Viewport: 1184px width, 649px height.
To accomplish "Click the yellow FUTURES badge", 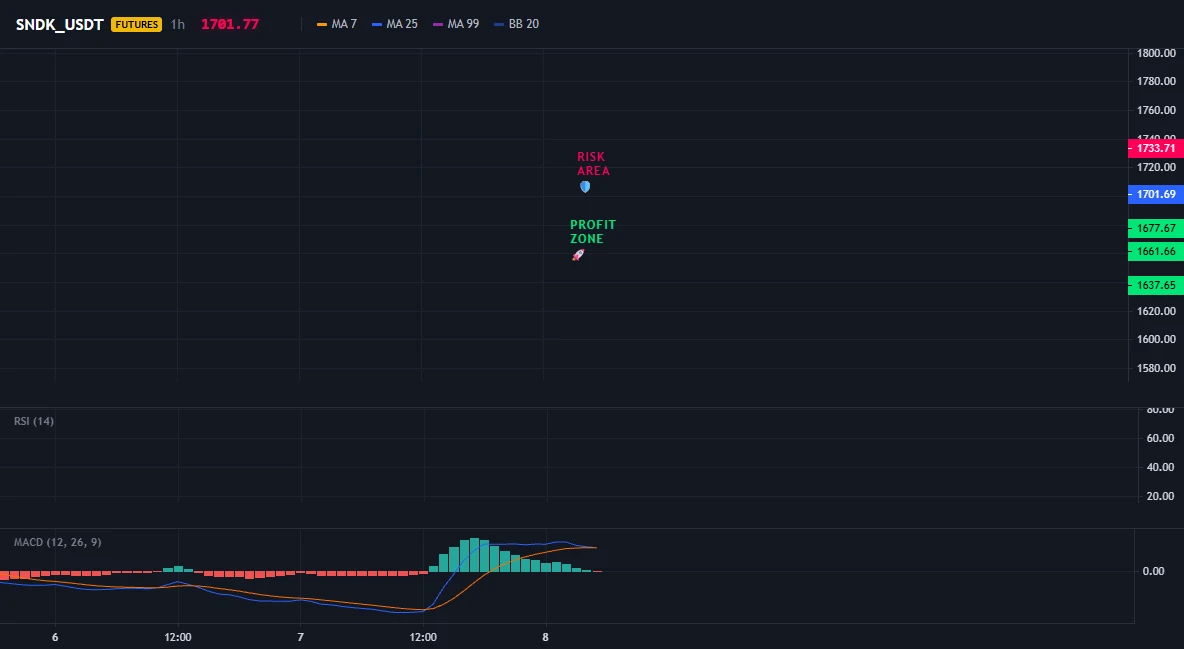I will pos(136,24).
